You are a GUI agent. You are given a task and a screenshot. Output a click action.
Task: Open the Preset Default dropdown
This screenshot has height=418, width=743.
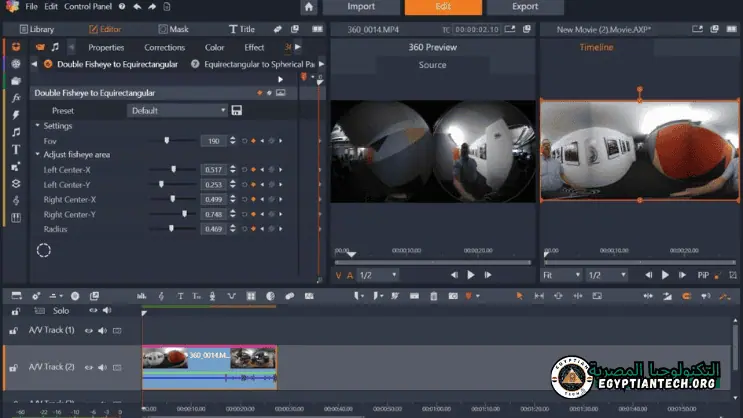(178, 110)
